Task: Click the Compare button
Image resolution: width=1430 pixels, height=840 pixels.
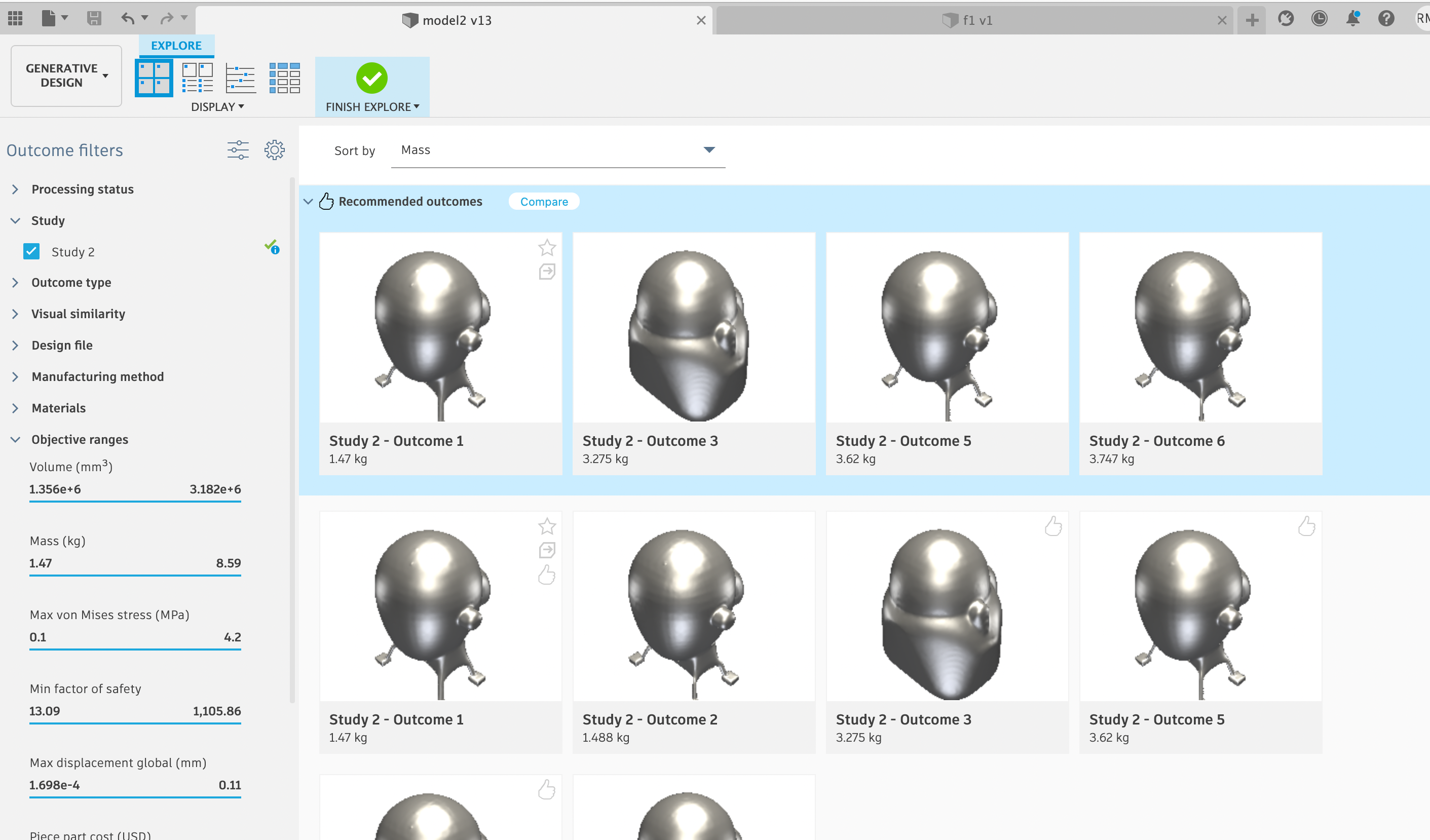Action: (x=544, y=201)
